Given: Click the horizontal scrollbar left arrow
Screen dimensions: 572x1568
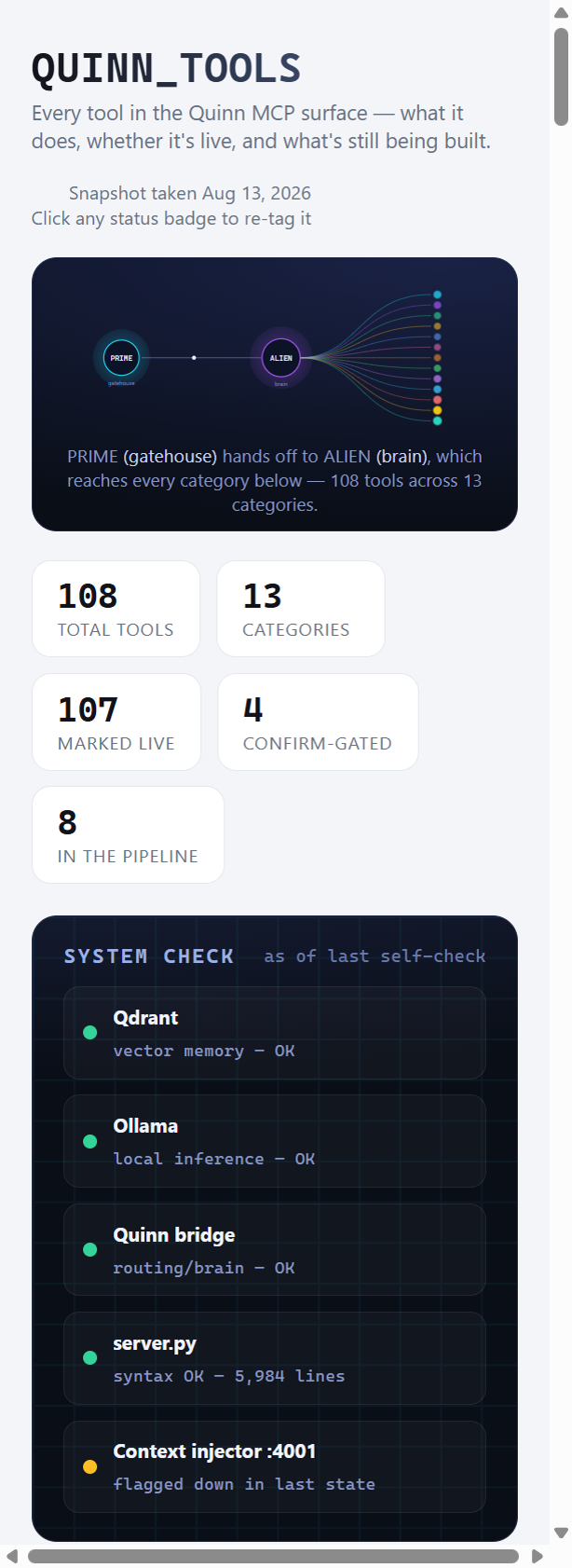Looking at the screenshot, I should [x=12, y=1556].
